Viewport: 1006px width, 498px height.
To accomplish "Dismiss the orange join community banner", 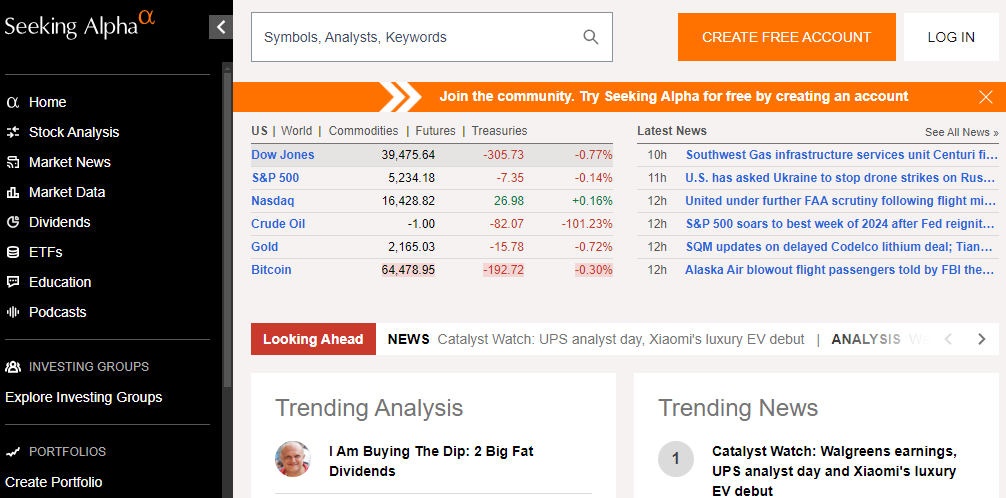I will coord(986,97).
